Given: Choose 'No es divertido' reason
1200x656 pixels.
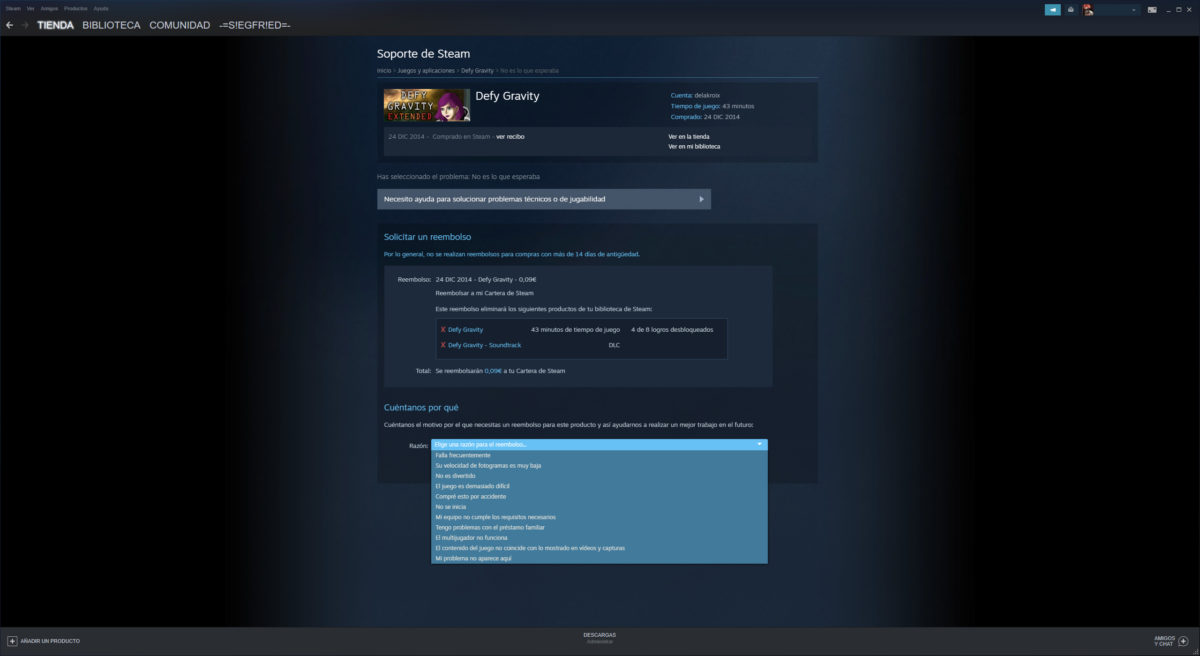Looking at the screenshot, I should [x=455, y=476].
